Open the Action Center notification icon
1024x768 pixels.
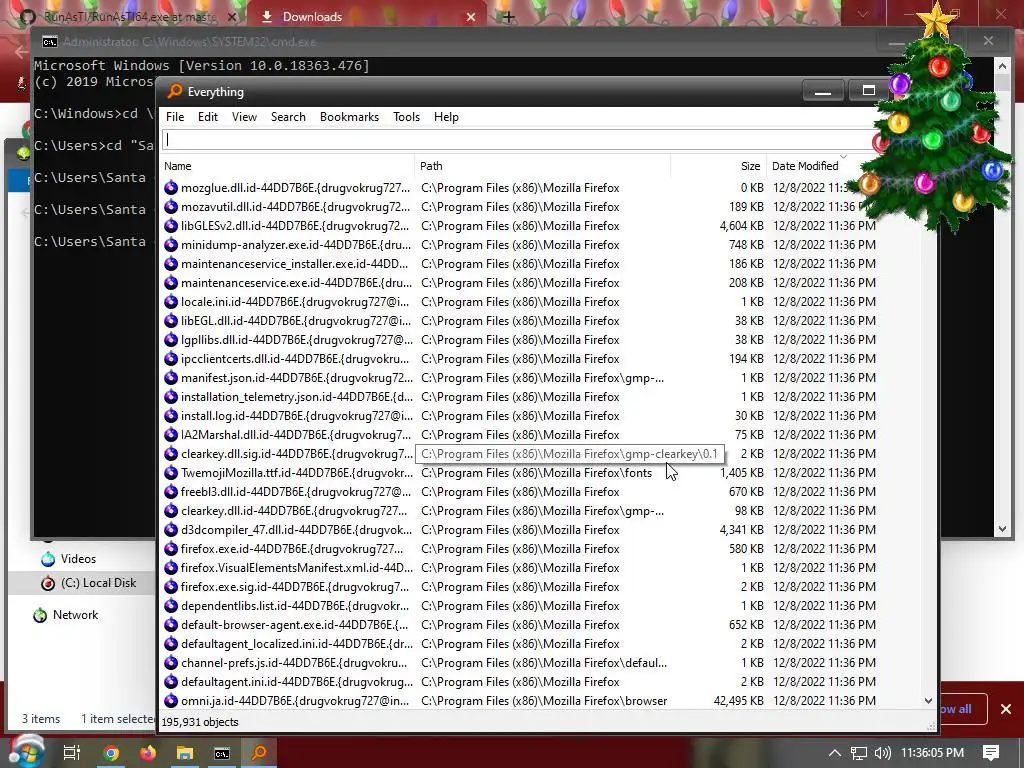(x=991, y=753)
